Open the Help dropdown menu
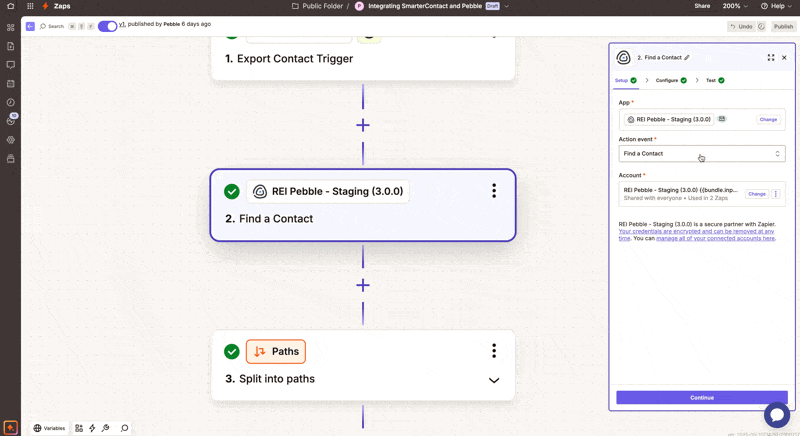The image size is (800, 436). click(776, 6)
